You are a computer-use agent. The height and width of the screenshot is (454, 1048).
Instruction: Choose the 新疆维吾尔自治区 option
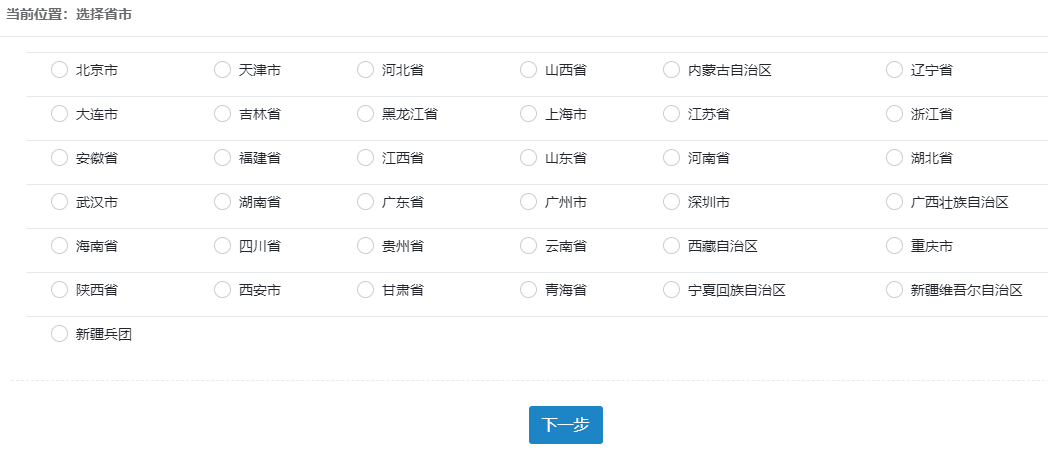click(x=894, y=290)
